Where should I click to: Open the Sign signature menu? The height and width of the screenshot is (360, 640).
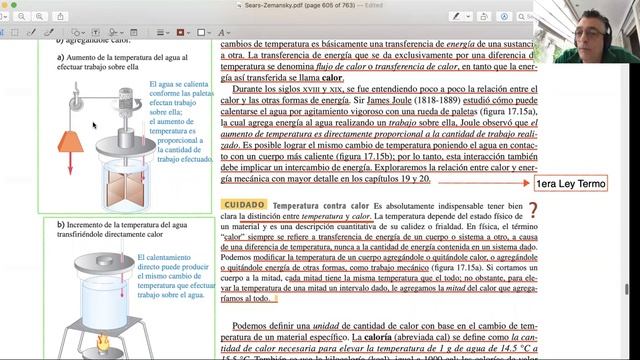pos(116,32)
